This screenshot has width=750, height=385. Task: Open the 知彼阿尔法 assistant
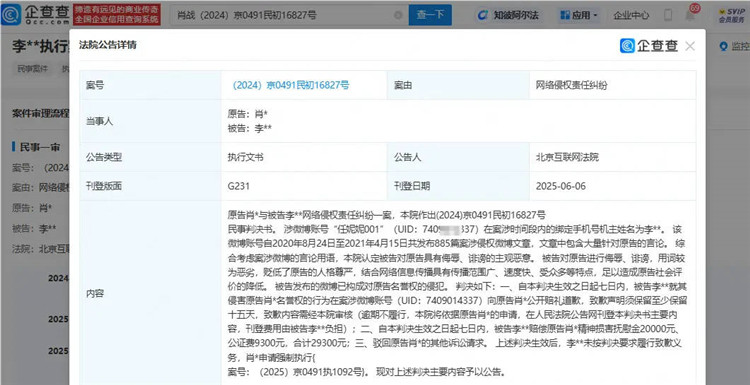coord(509,15)
